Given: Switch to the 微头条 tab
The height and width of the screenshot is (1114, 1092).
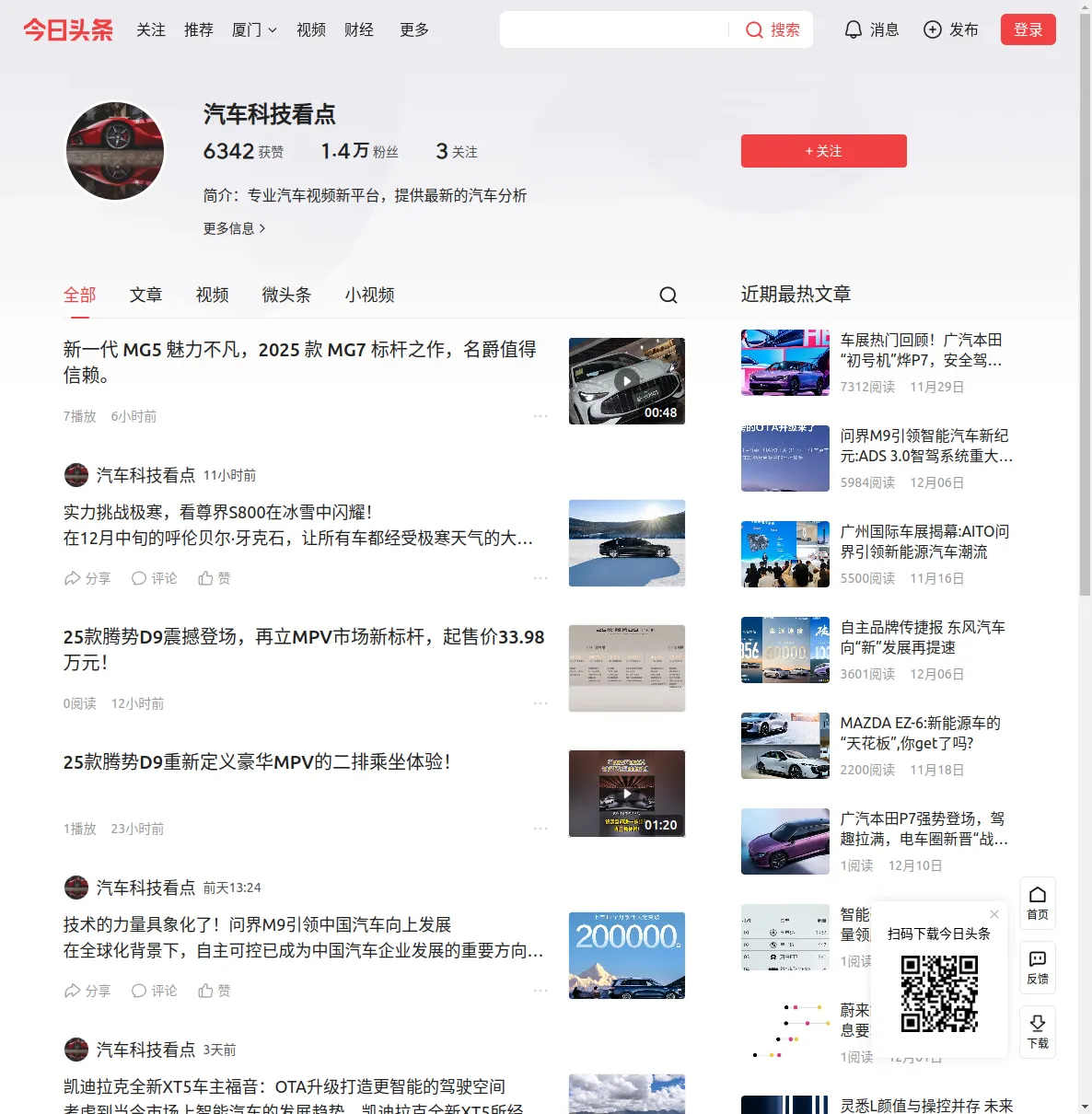Looking at the screenshot, I should pyautogui.click(x=287, y=295).
